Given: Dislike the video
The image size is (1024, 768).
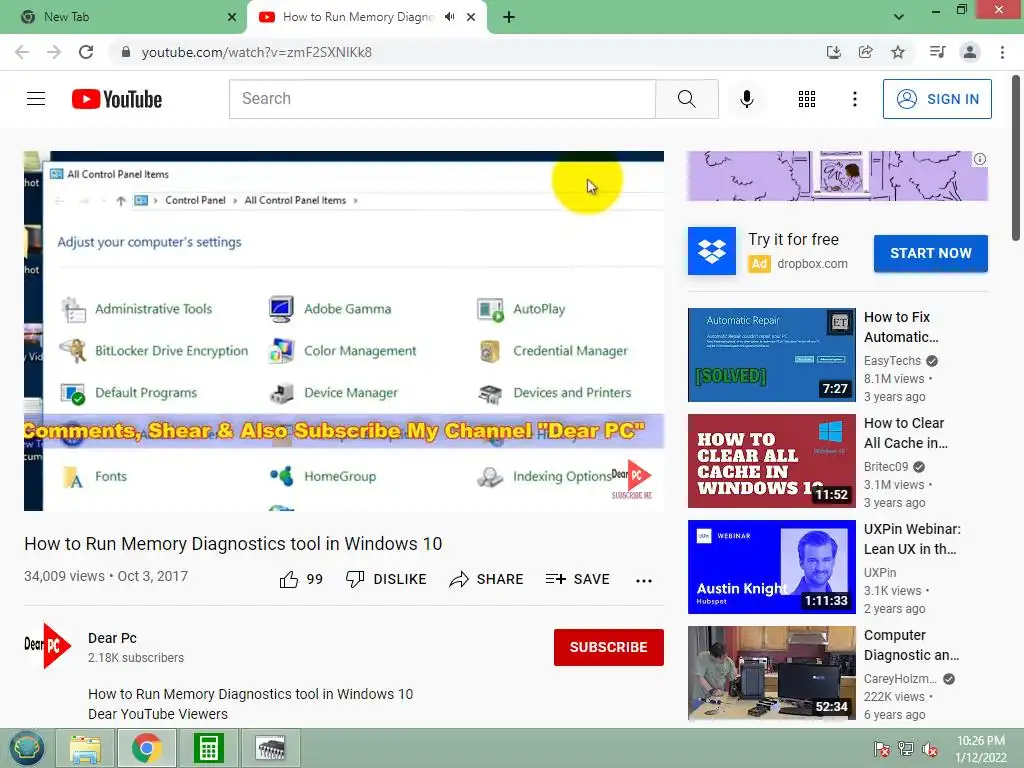Looking at the screenshot, I should [x=386, y=579].
